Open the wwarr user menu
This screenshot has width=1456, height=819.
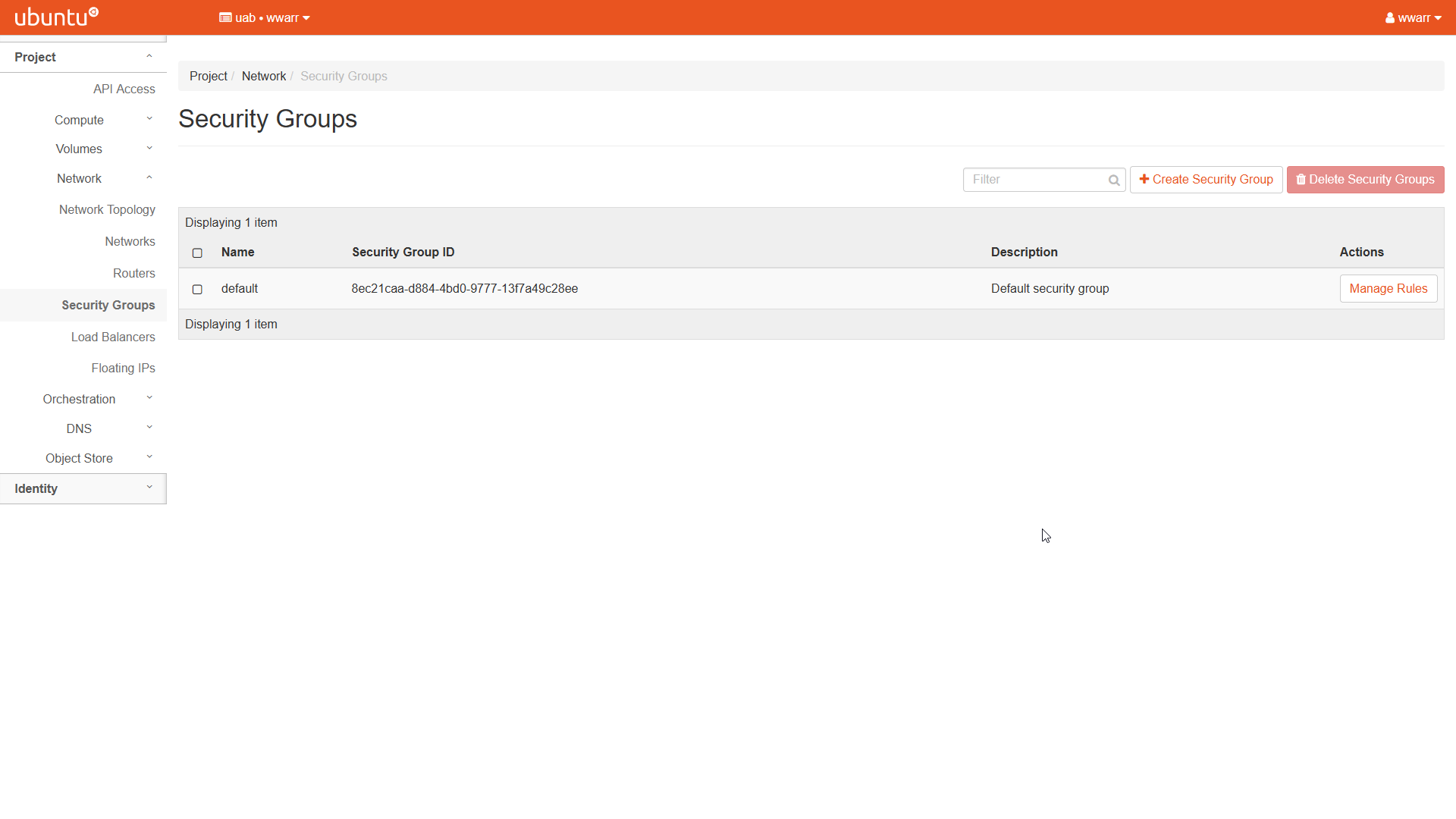[1413, 17]
